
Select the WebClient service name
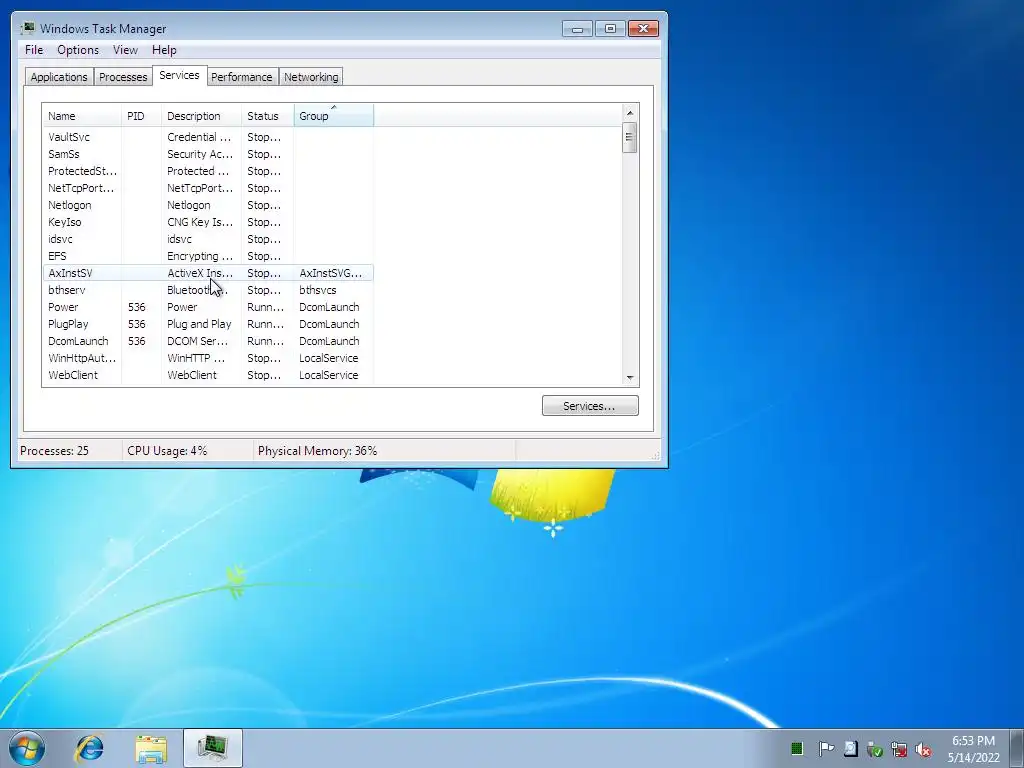click(x=72, y=375)
